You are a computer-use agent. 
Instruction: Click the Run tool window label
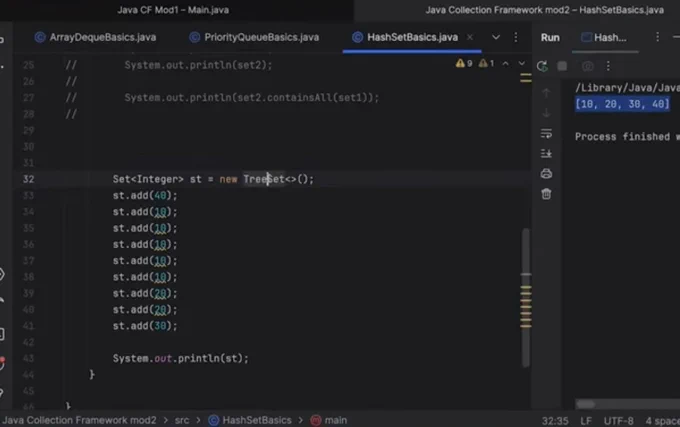(550, 38)
